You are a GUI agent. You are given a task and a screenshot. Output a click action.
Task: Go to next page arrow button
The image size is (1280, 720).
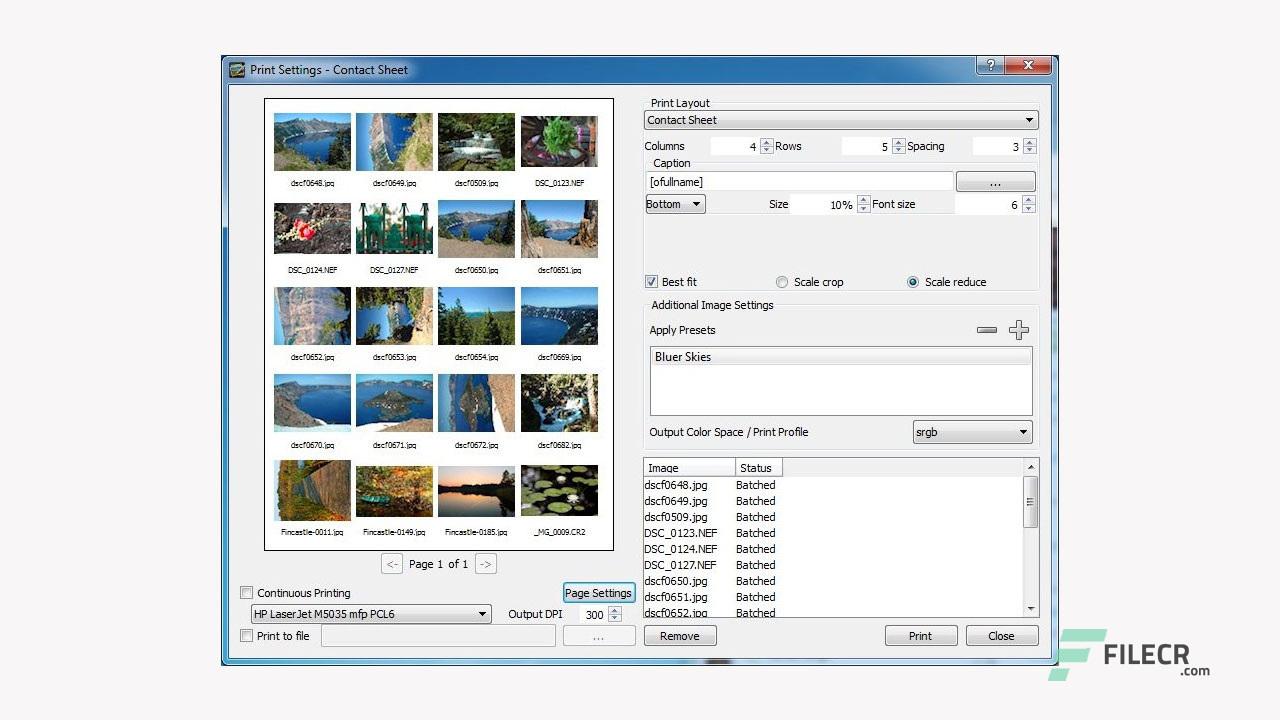tap(486, 564)
